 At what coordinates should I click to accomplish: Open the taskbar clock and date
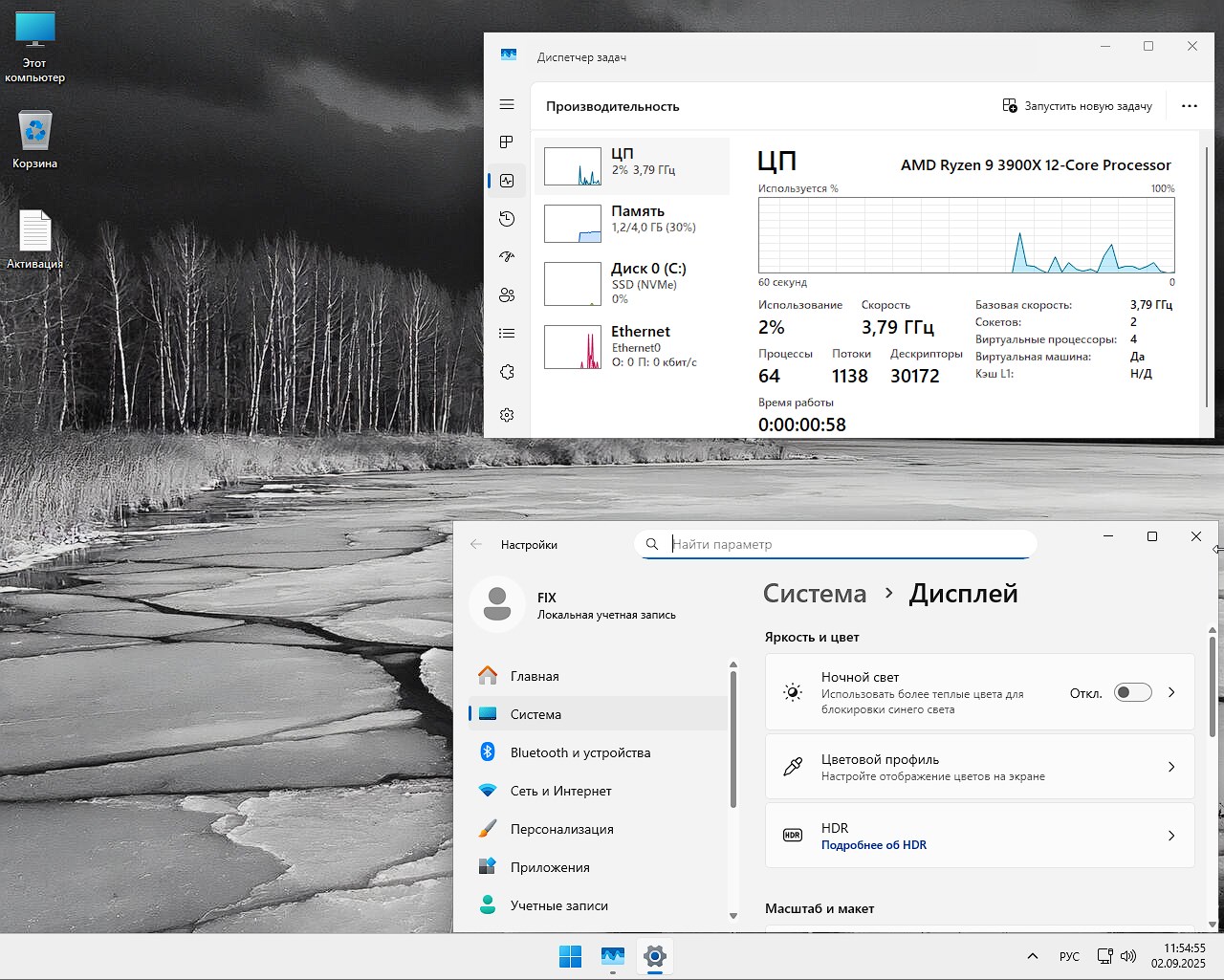click(x=1178, y=956)
